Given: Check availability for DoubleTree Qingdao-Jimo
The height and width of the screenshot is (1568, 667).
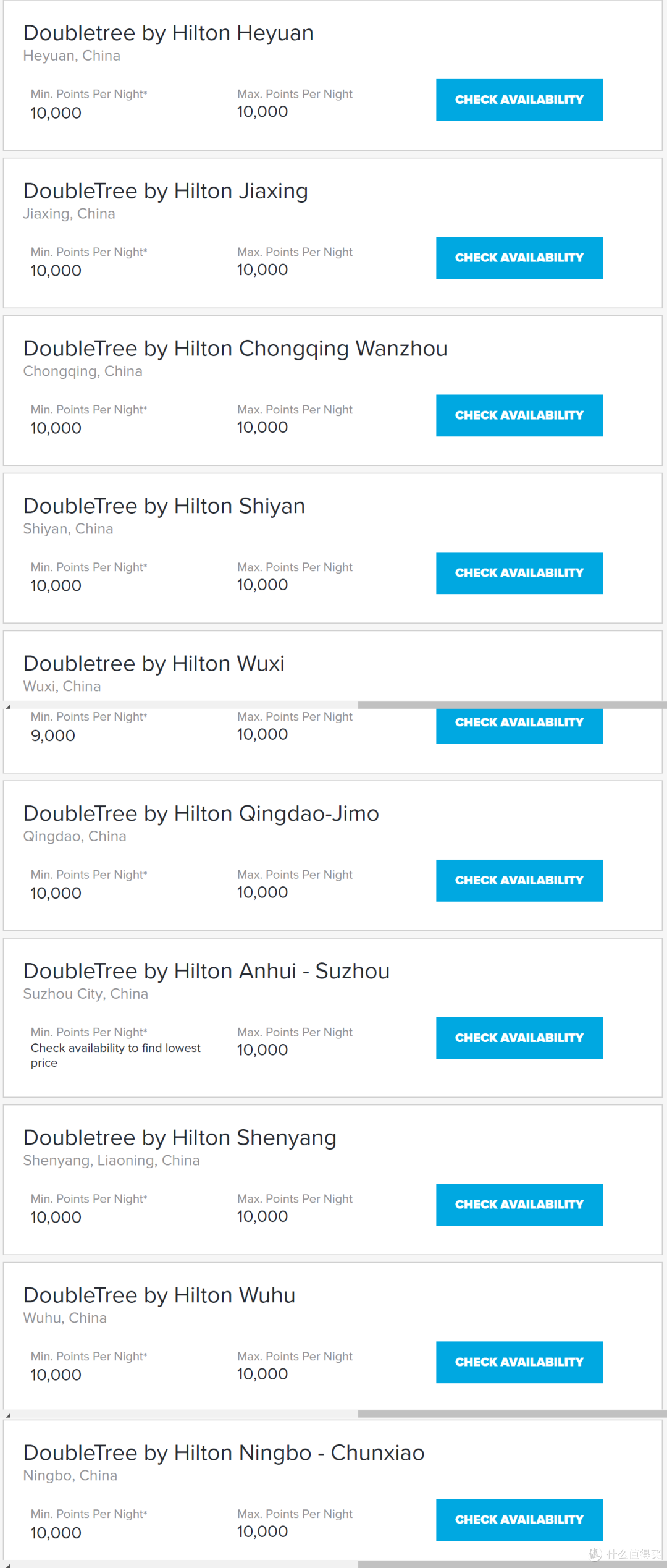Looking at the screenshot, I should [519, 880].
